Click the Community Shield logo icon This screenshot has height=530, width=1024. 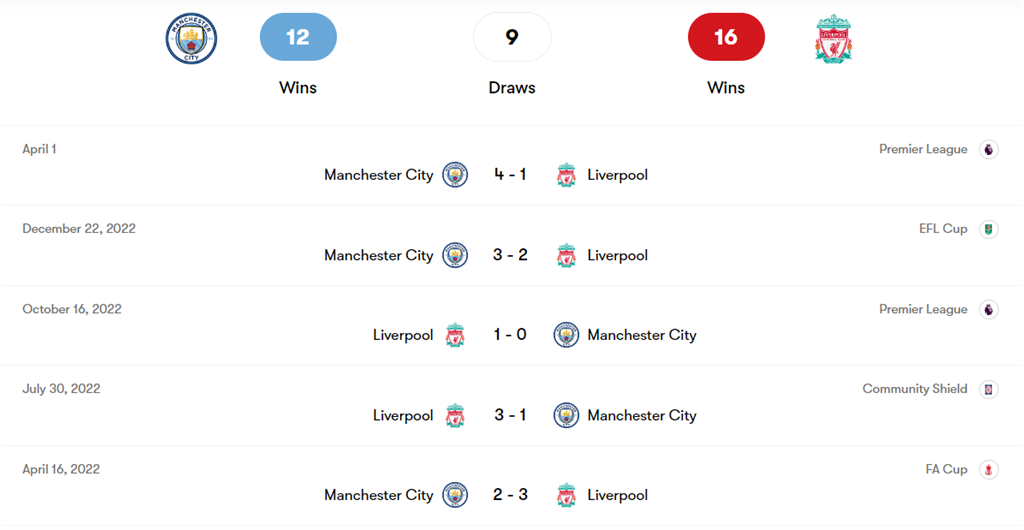pos(988,389)
